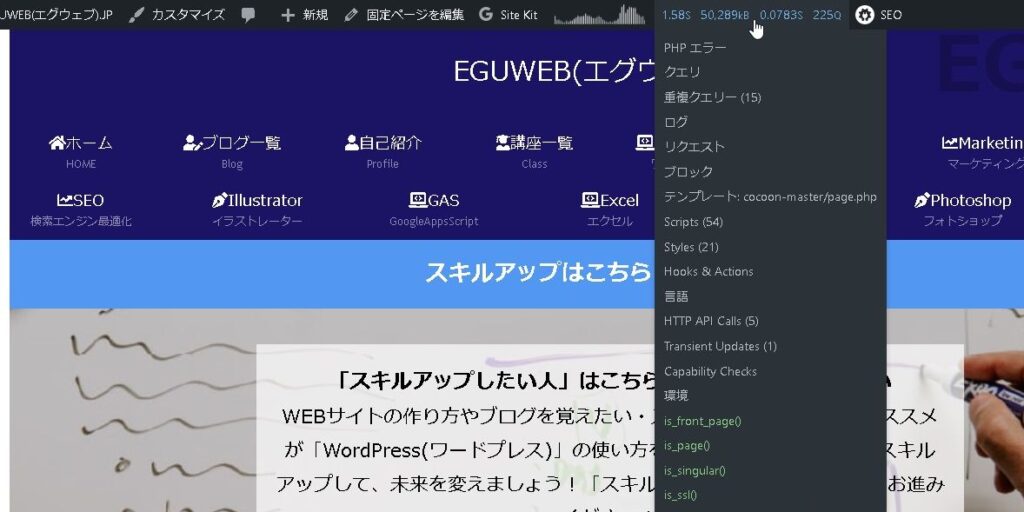The width and height of the screenshot is (1024, 512).
Task: Open Hooks & Actions menu entry
Action: tap(708, 271)
